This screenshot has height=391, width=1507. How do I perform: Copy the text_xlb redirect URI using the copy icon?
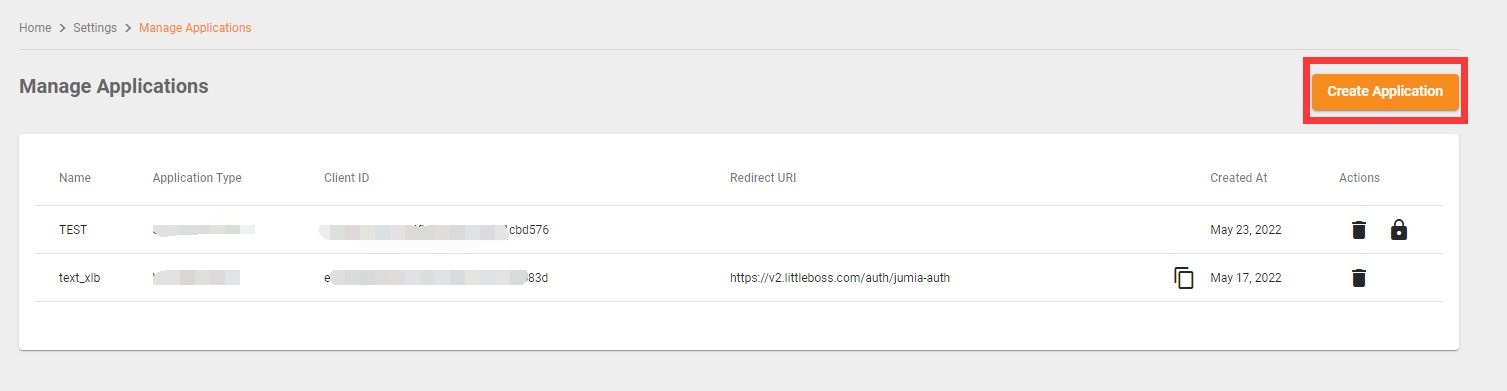(x=1184, y=278)
